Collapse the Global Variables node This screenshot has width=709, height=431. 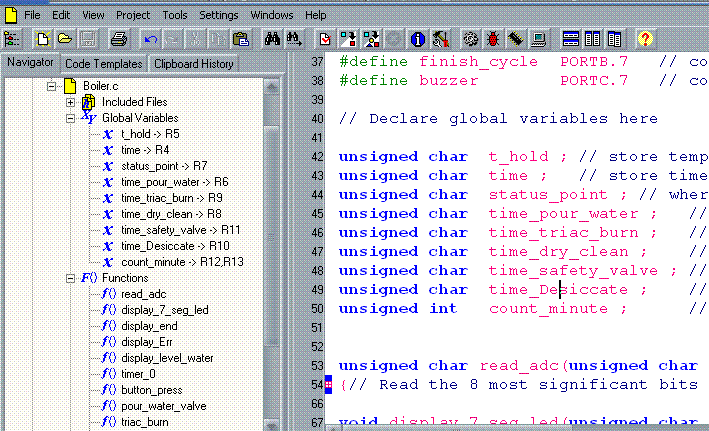[71, 118]
